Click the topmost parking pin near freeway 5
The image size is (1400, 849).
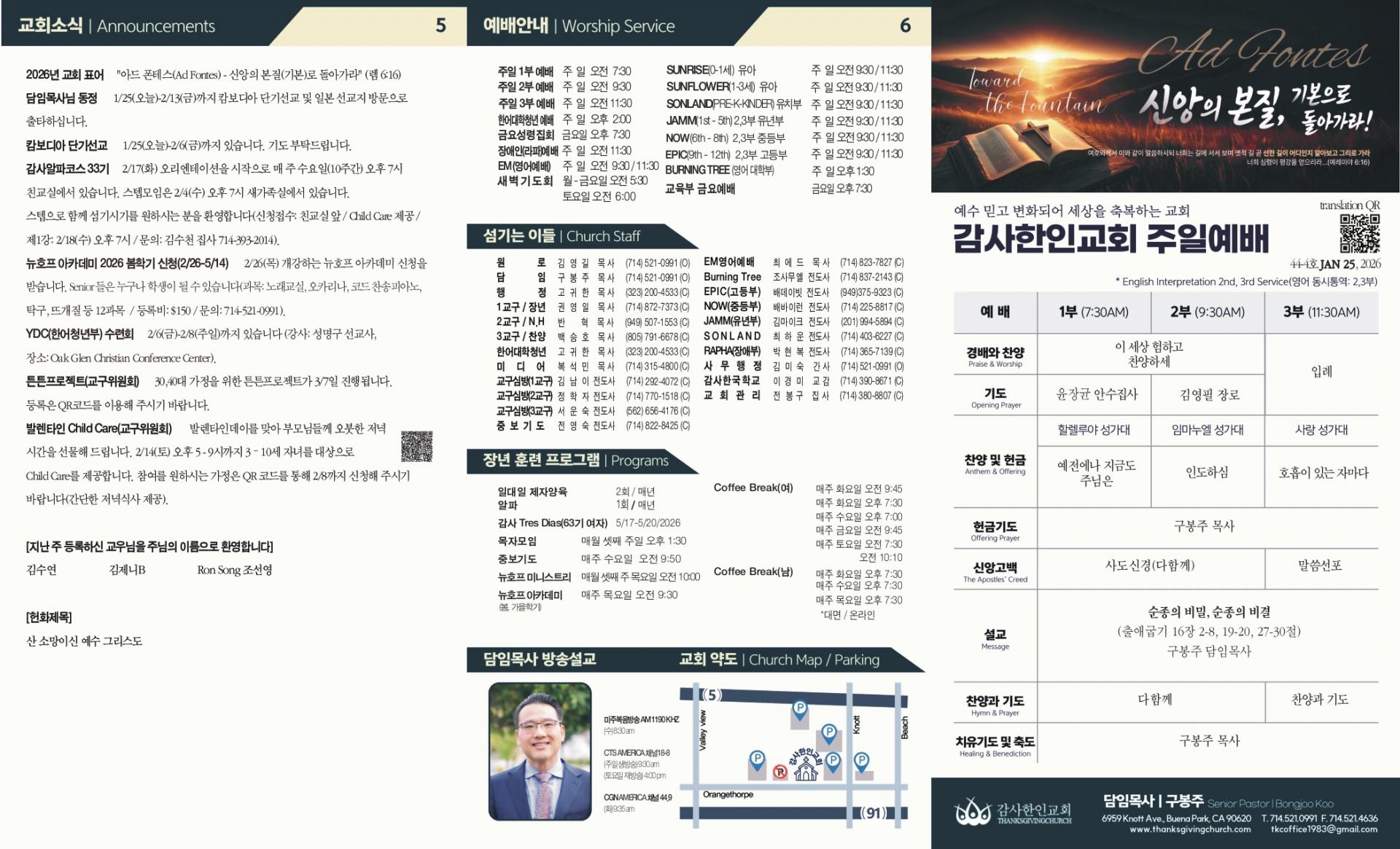(800, 709)
